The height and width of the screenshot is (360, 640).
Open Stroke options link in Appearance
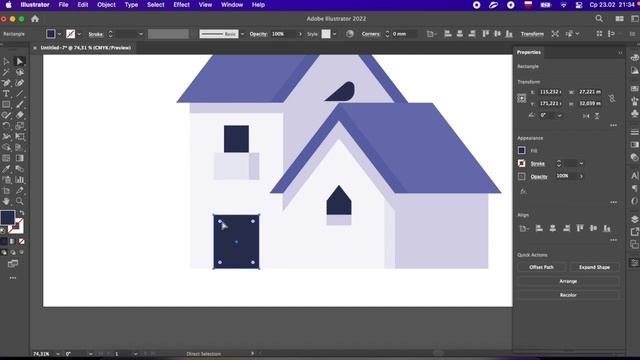pos(538,164)
